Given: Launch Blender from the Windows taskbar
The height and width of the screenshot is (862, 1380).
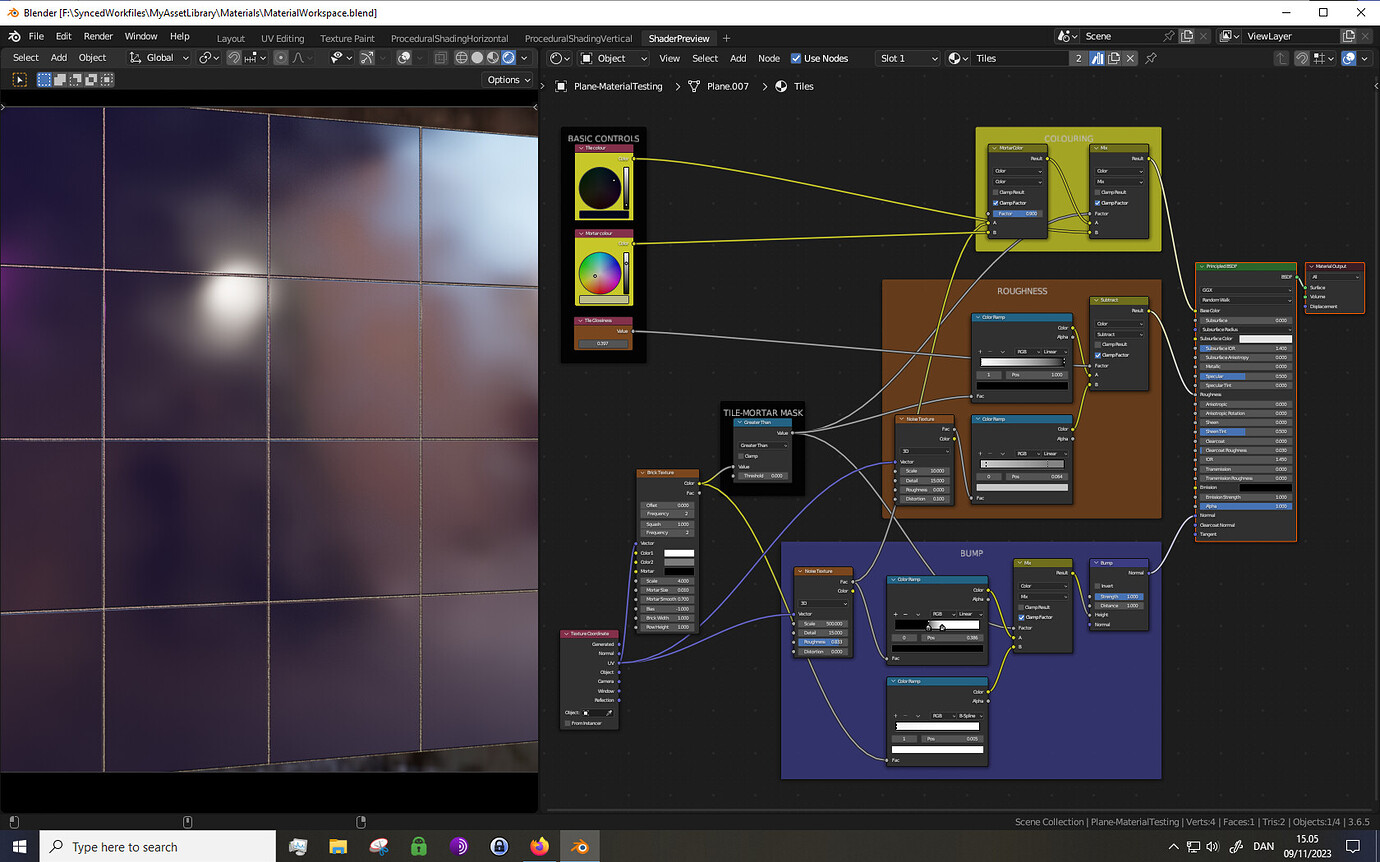Looking at the screenshot, I should click(579, 847).
